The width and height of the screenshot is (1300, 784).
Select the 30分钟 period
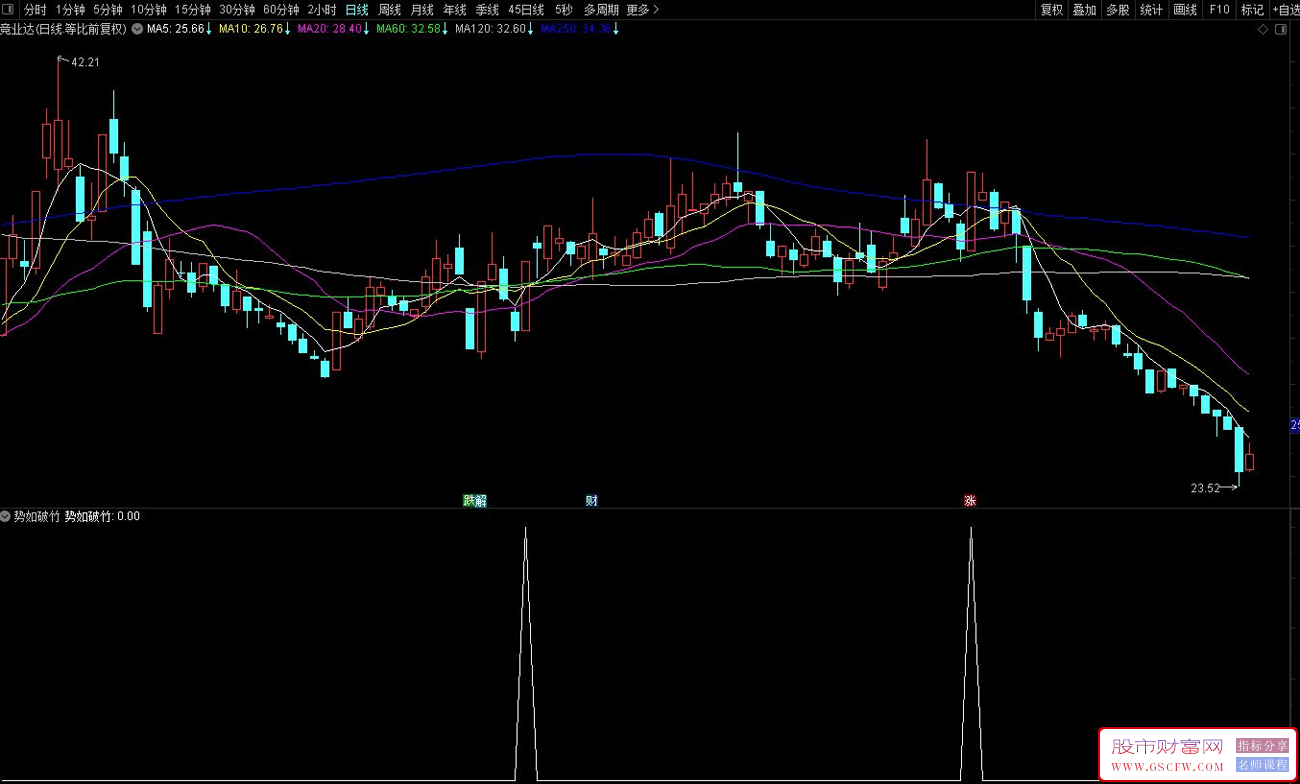237,9
